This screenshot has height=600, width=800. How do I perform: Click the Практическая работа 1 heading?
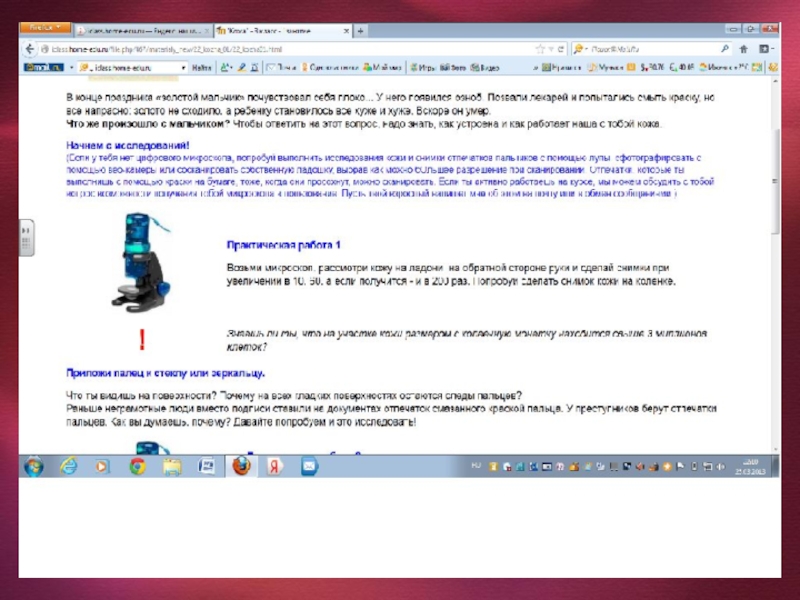(x=284, y=245)
